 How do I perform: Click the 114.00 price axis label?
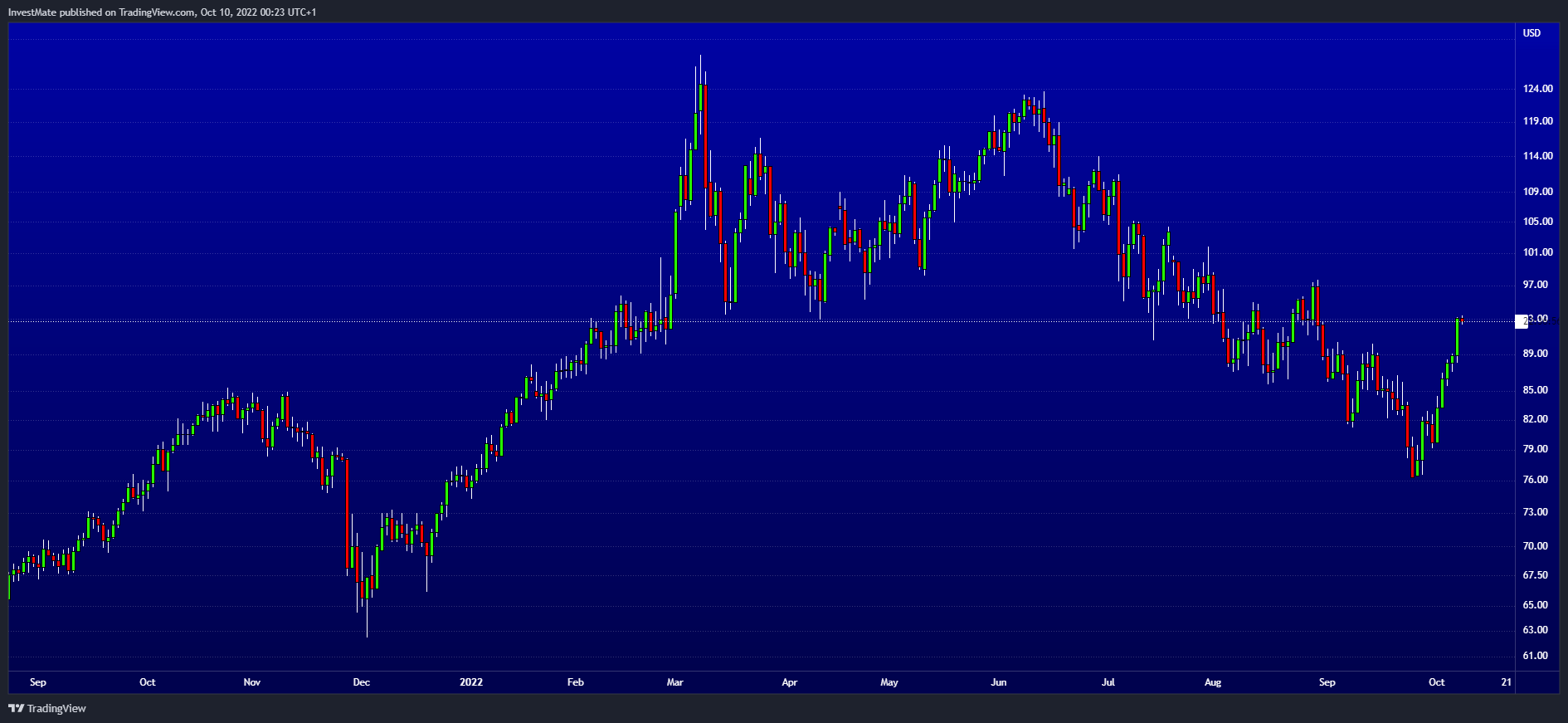tap(1538, 156)
